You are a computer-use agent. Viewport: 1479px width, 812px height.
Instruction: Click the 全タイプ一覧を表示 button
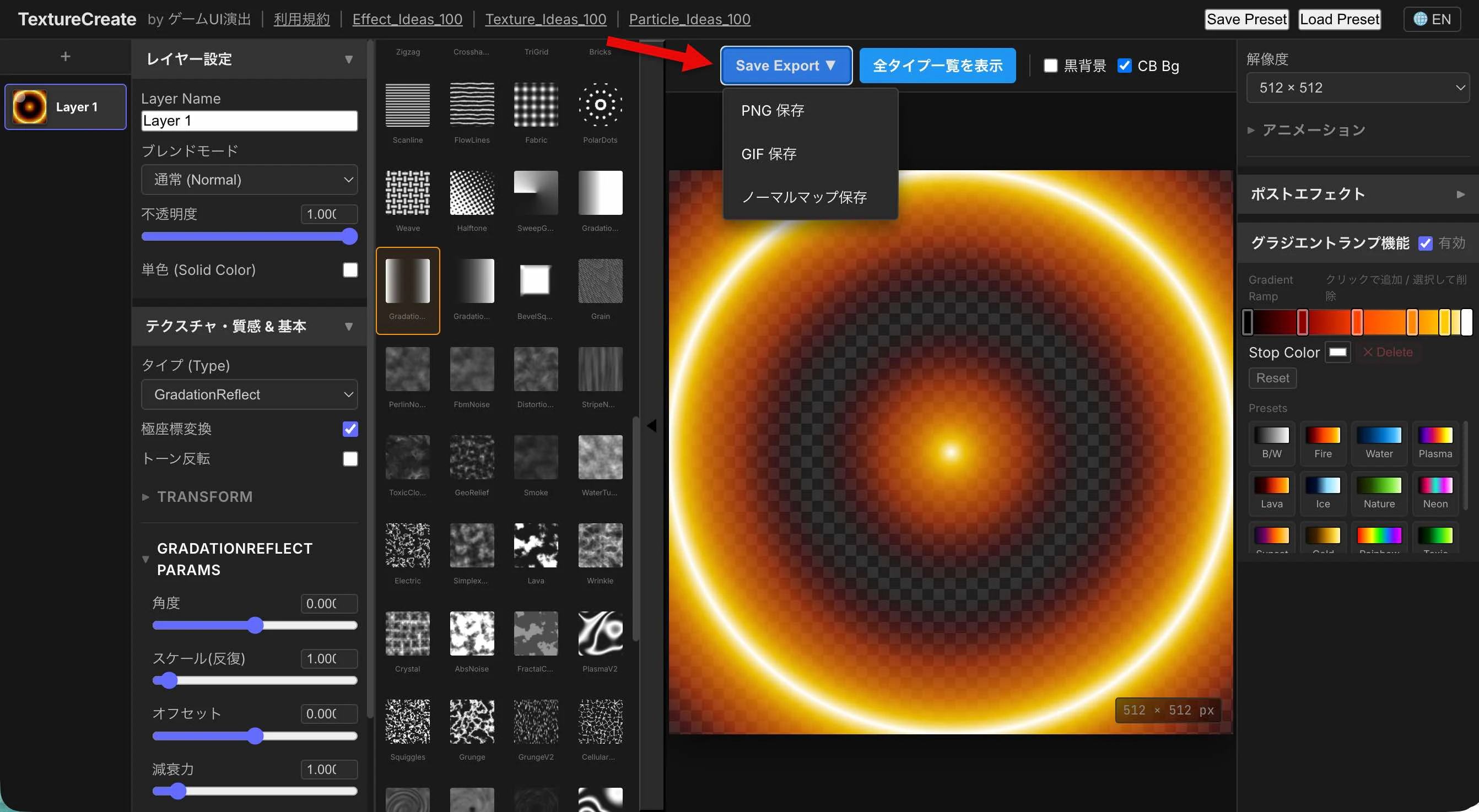(x=937, y=66)
